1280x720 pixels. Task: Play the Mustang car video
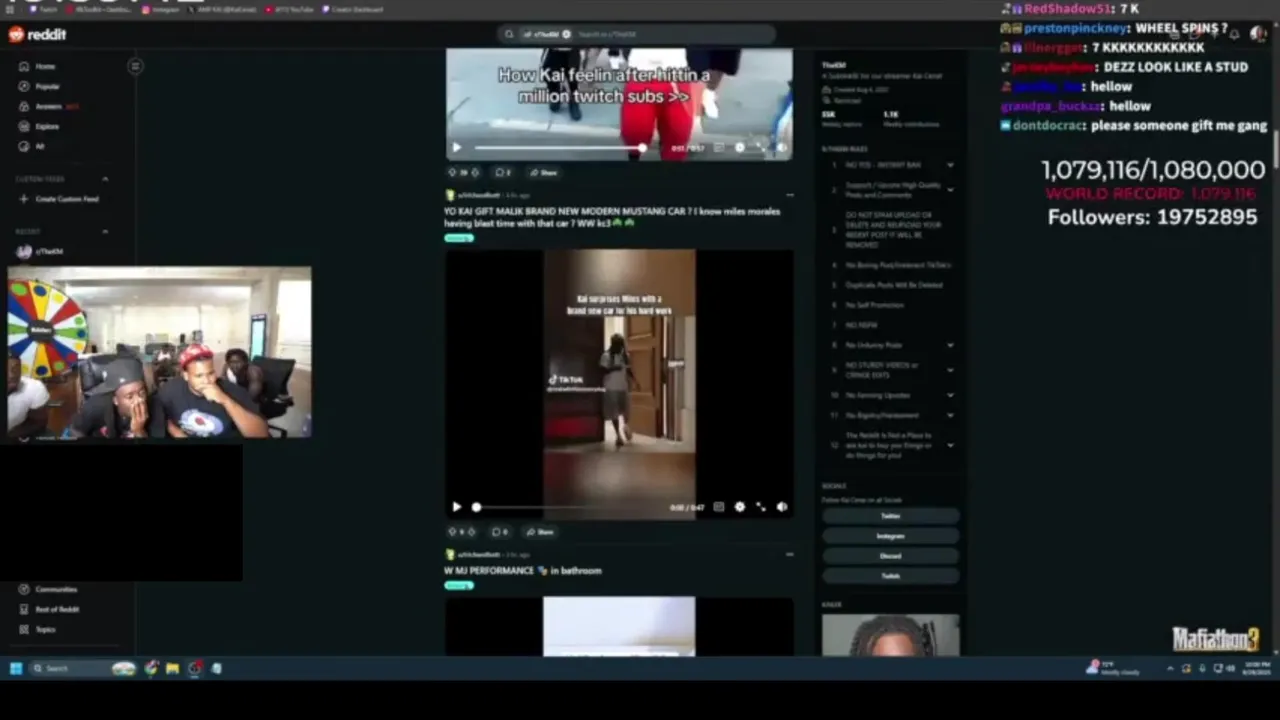457,507
